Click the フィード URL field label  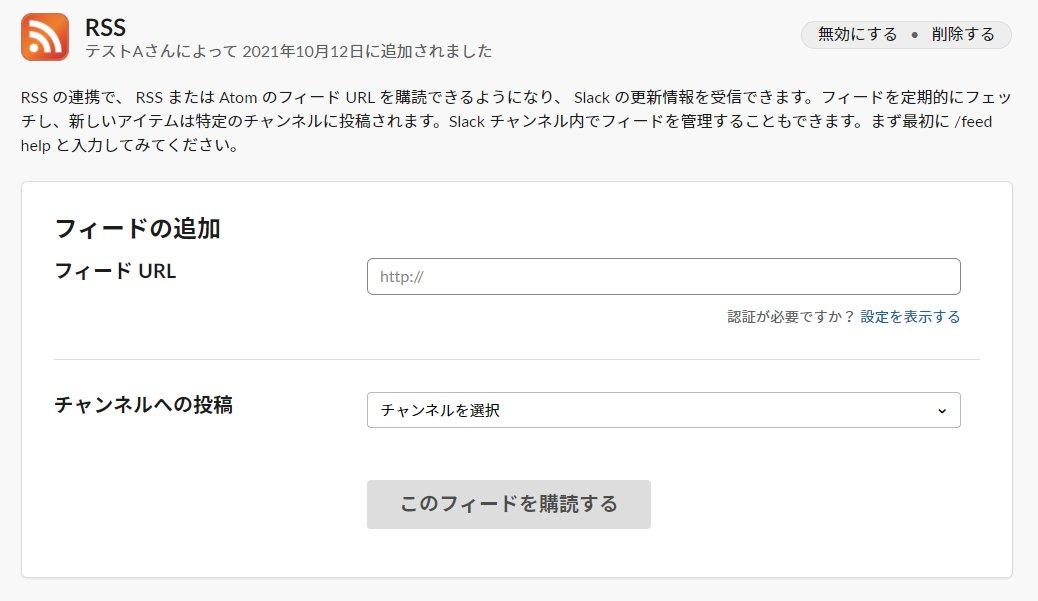pos(115,270)
